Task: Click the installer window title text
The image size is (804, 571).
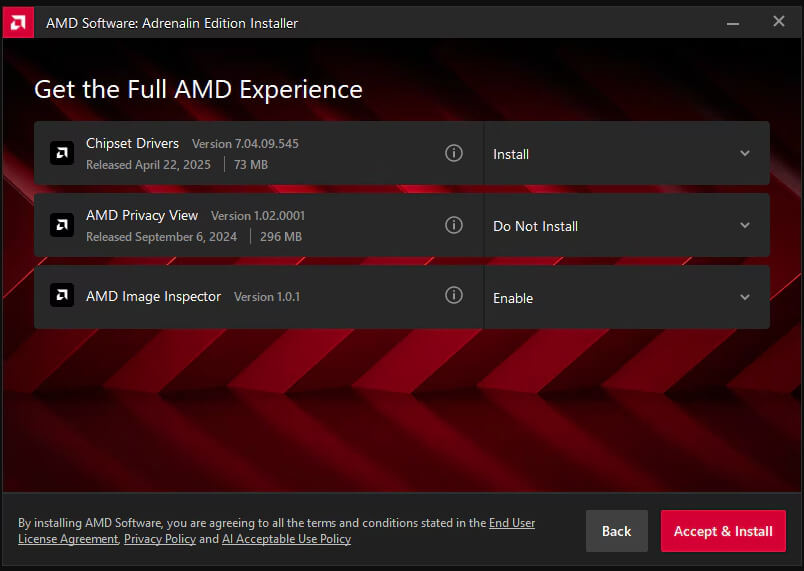Action: pyautogui.click(x=172, y=24)
